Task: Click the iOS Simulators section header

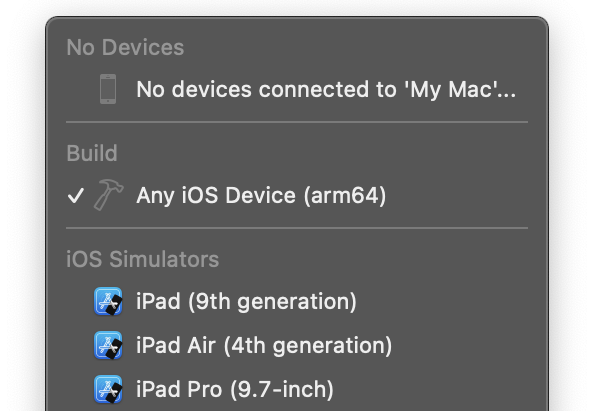Action: click(x=143, y=259)
